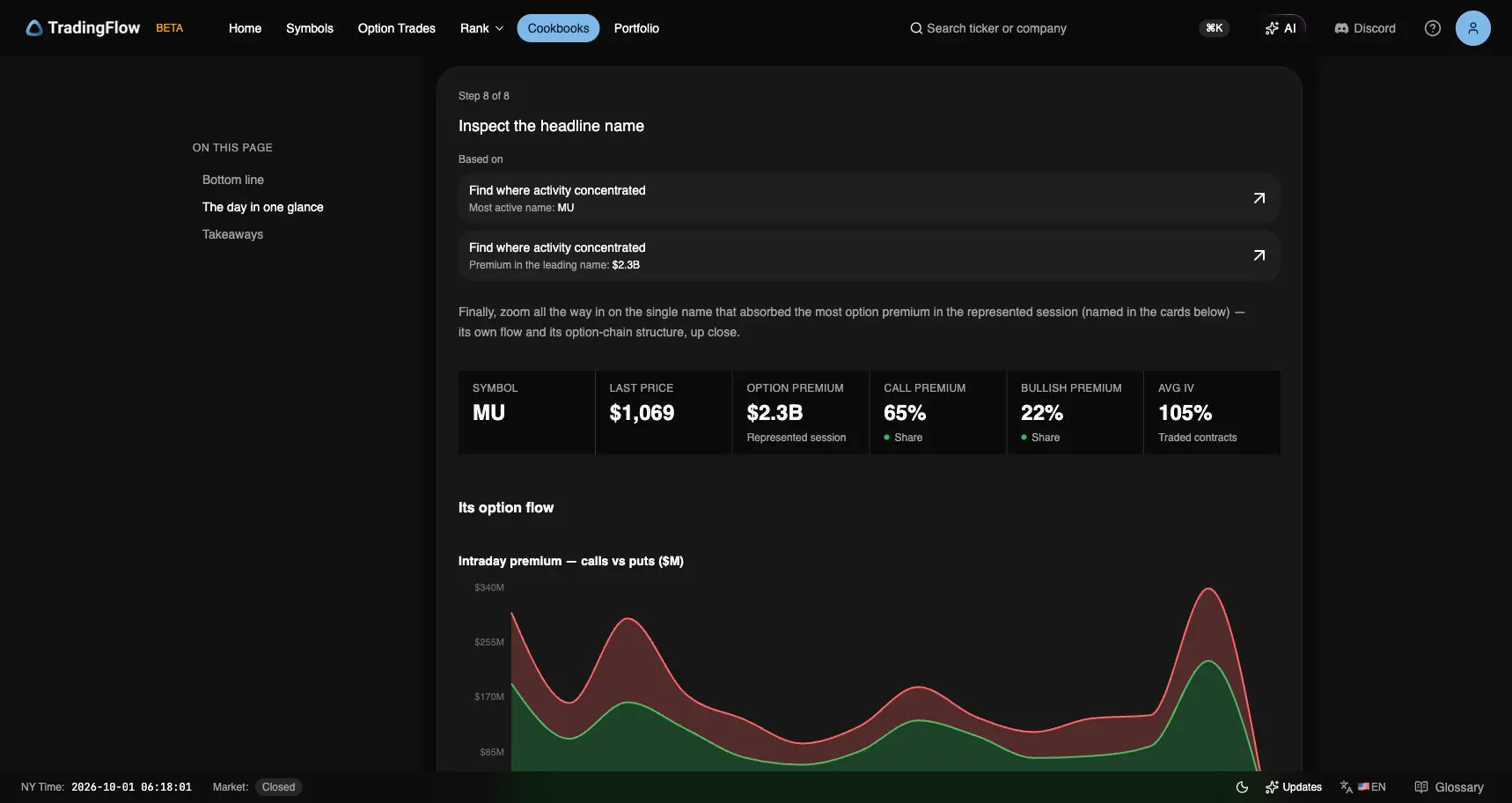Go to the Symbols page

pyautogui.click(x=310, y=28)
